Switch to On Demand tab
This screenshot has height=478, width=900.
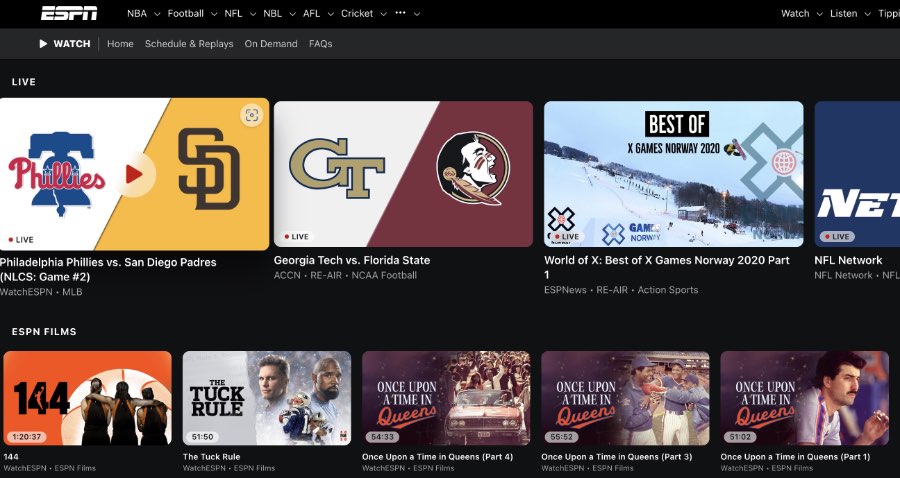tap(271, 44)
